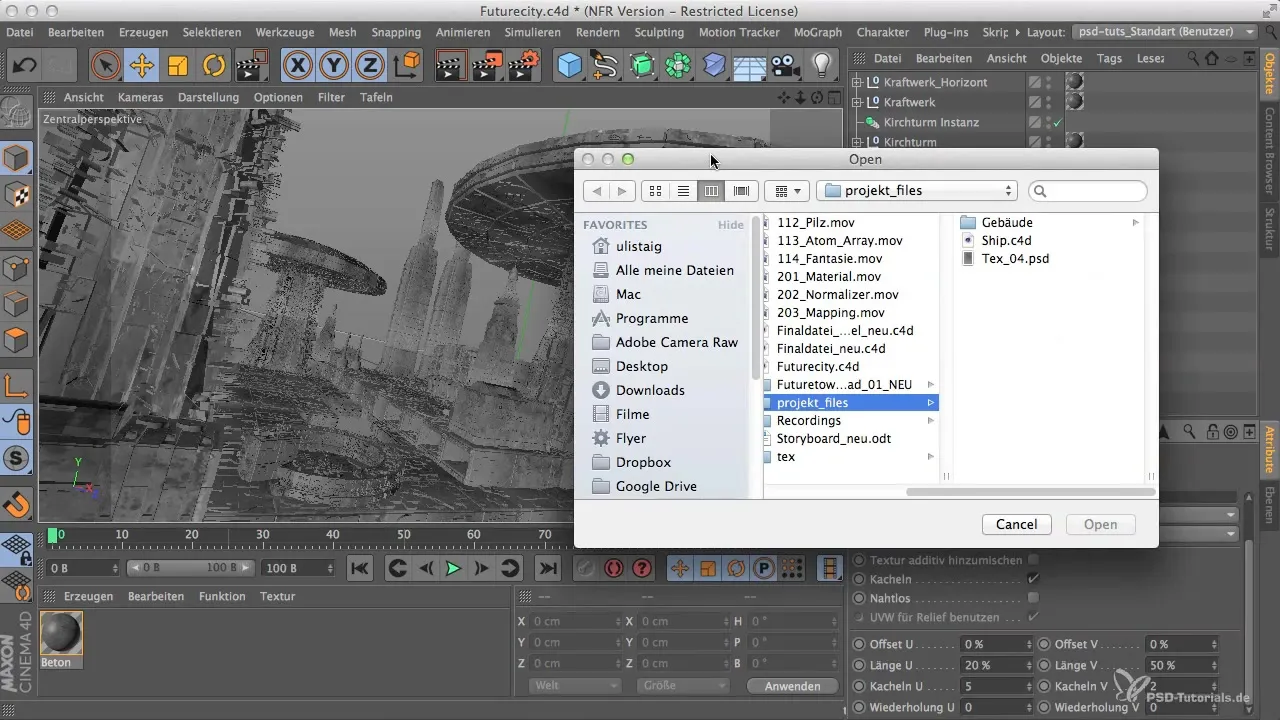This screenshot has width=1280, height=720.
Task: Render to Picture Viewer icon
Action: 487,66
